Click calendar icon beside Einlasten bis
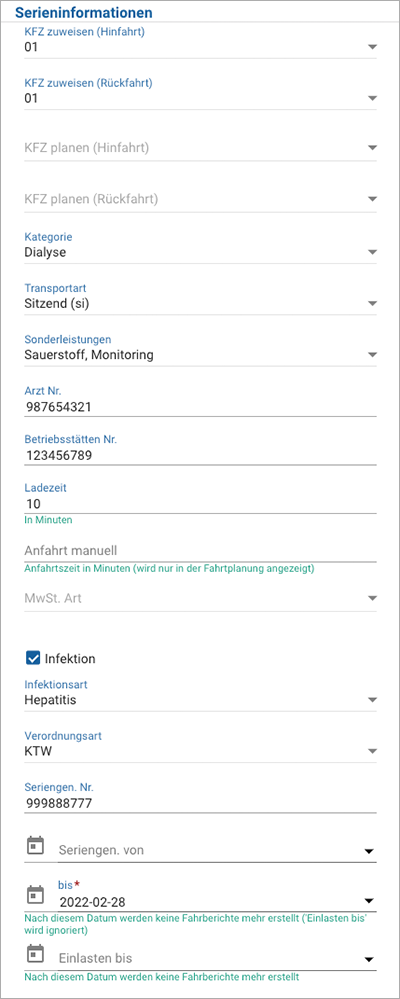The height and width of the screenshot is (999, 400). pyautogui.click(x=36, y=953)
